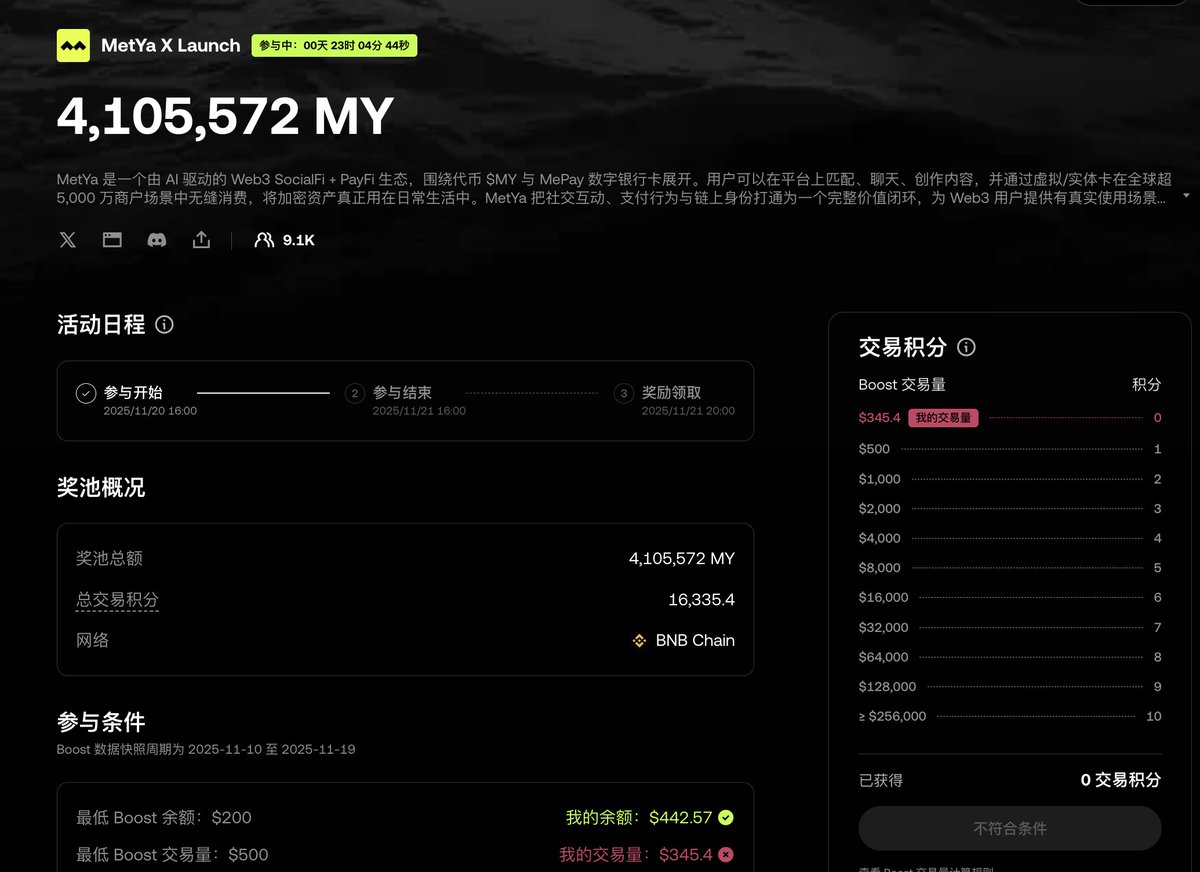Image resolution: width=1200 pixels, height=872 pixels.
Task: Click date 2025/11/21 16:00
Action: point(419,411)
